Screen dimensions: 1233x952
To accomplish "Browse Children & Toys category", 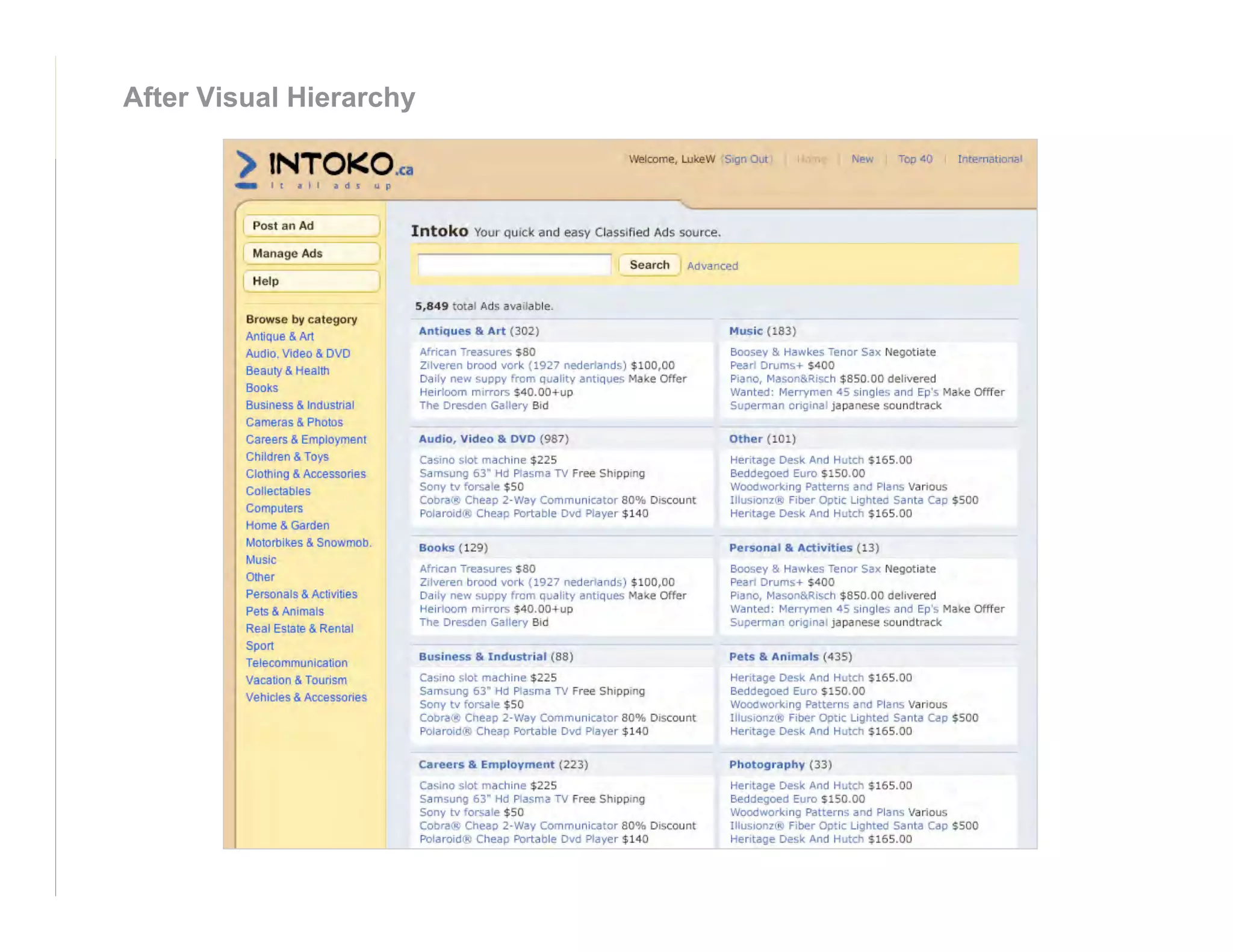I will [287, 457].
